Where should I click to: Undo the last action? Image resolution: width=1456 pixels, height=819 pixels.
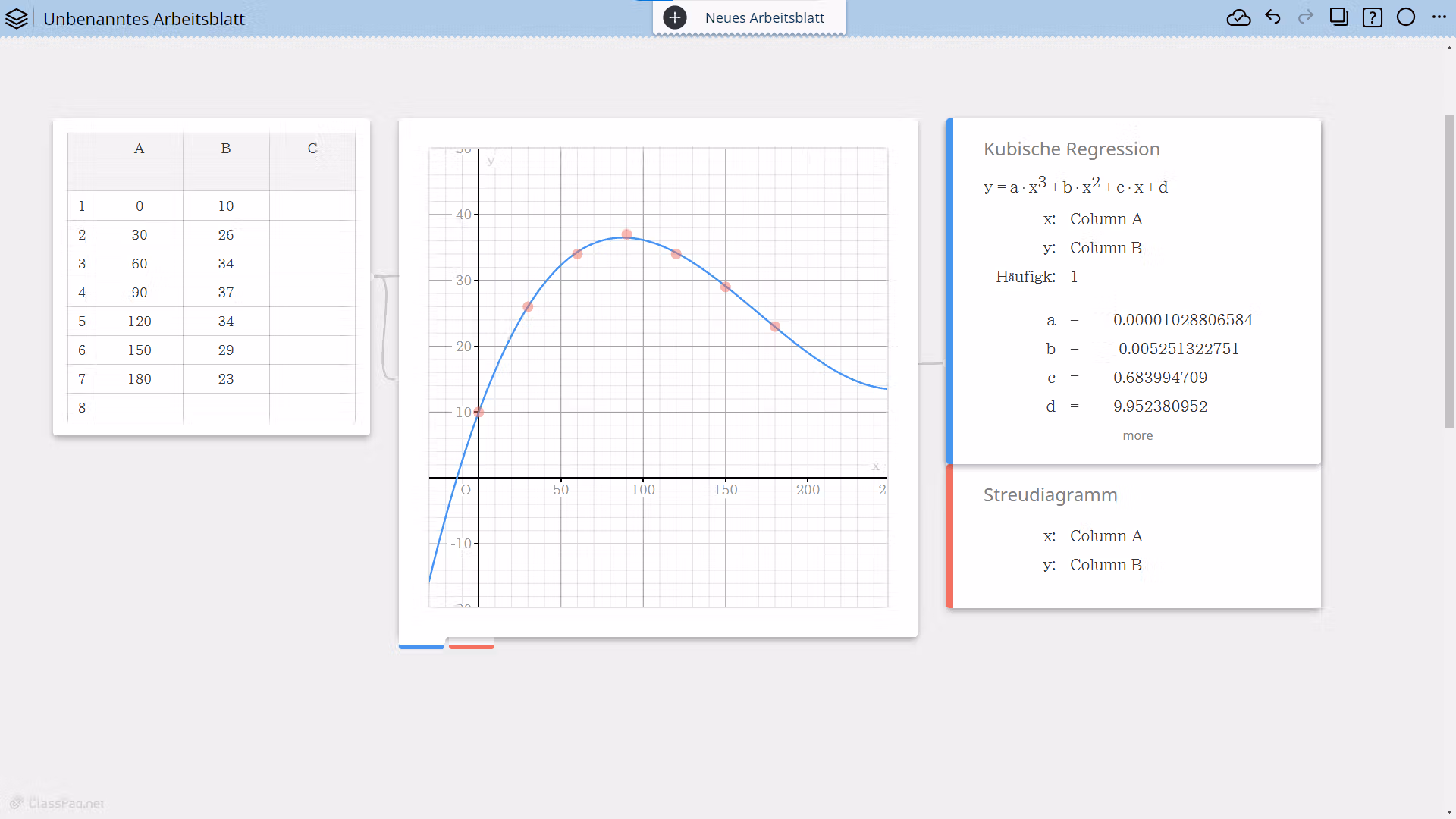[1272, 17]
